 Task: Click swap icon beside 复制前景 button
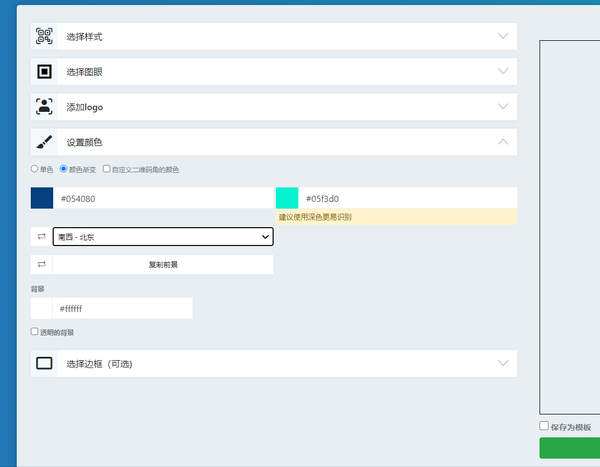point(42,265)
